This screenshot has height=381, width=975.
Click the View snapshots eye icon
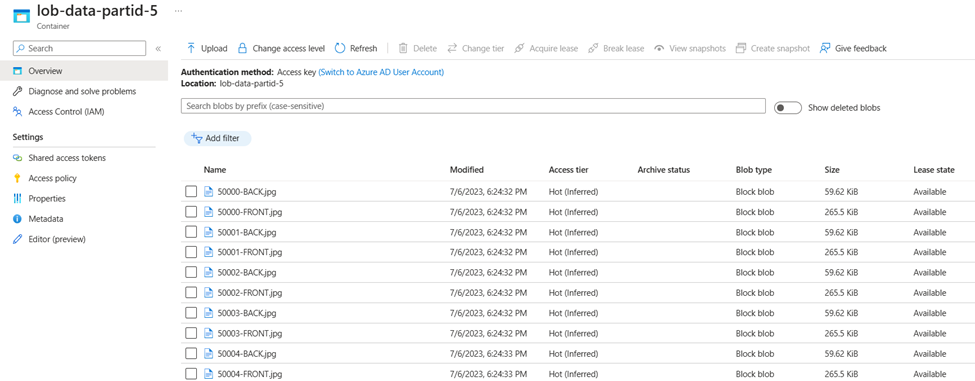click(x=659, y=48)
